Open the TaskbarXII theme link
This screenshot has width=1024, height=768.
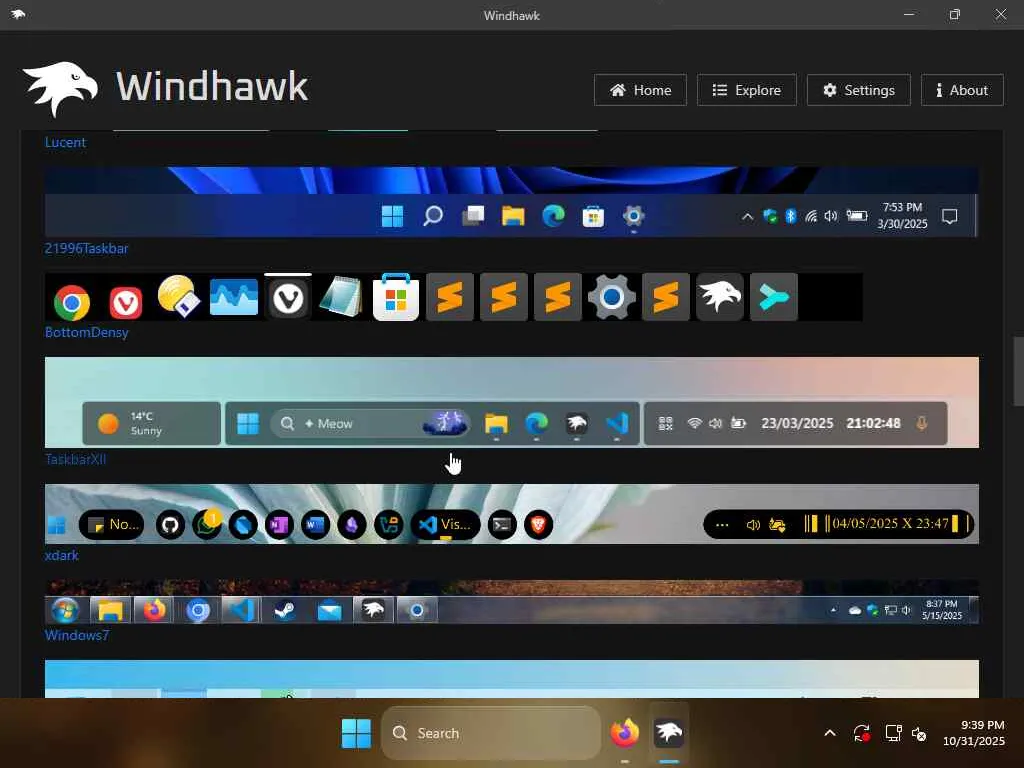(x=75, y=459)
